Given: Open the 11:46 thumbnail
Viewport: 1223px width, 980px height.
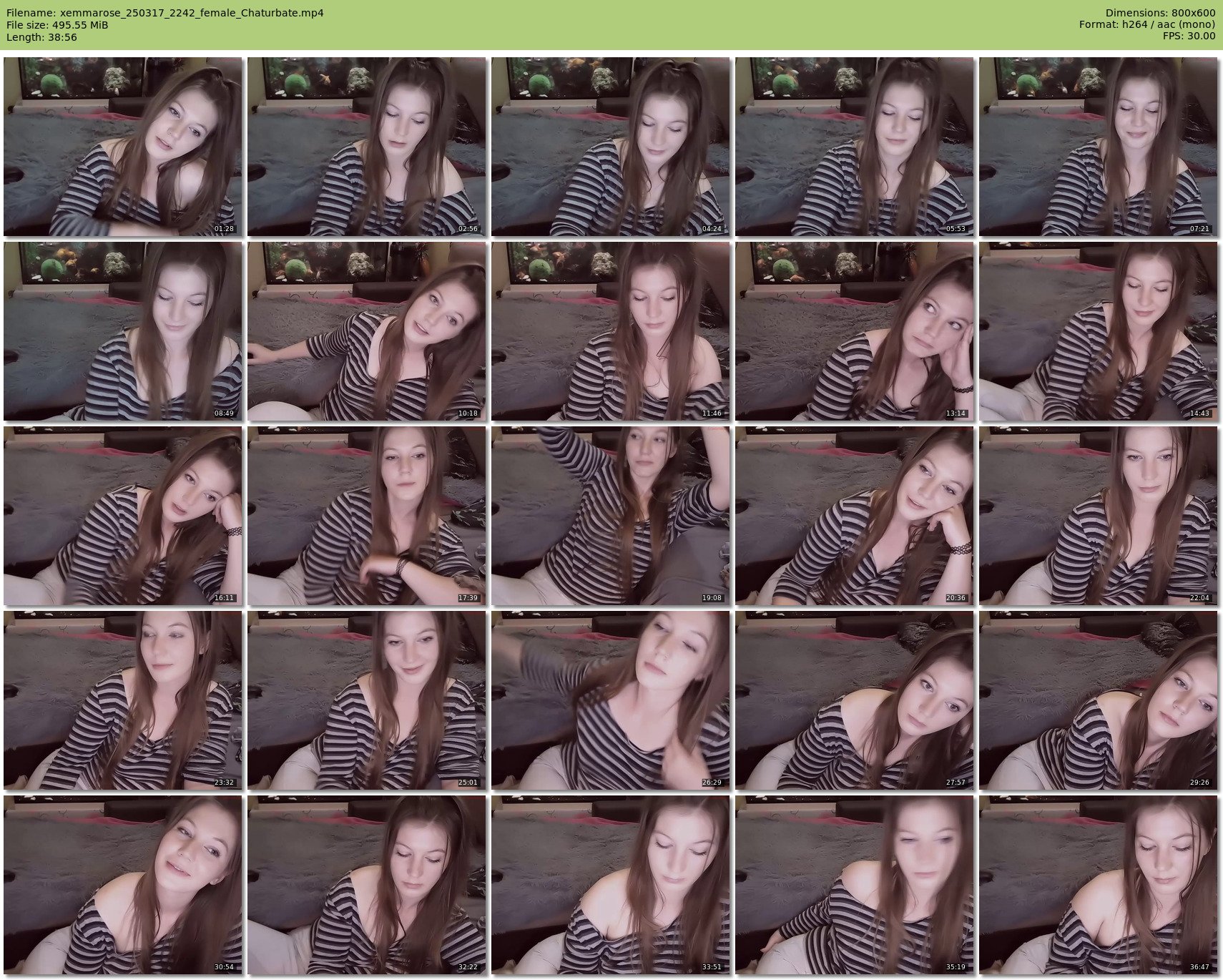Looking at the screenshot, I should click(x=611, y=331).
